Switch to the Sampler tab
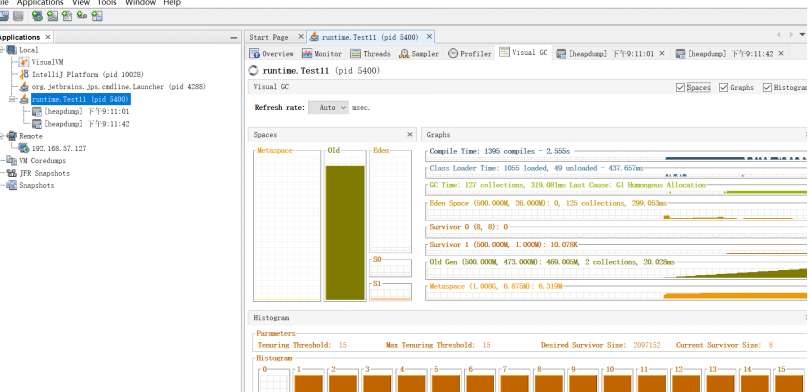This screenshot has width=808, height=392. tap(419, 54)
